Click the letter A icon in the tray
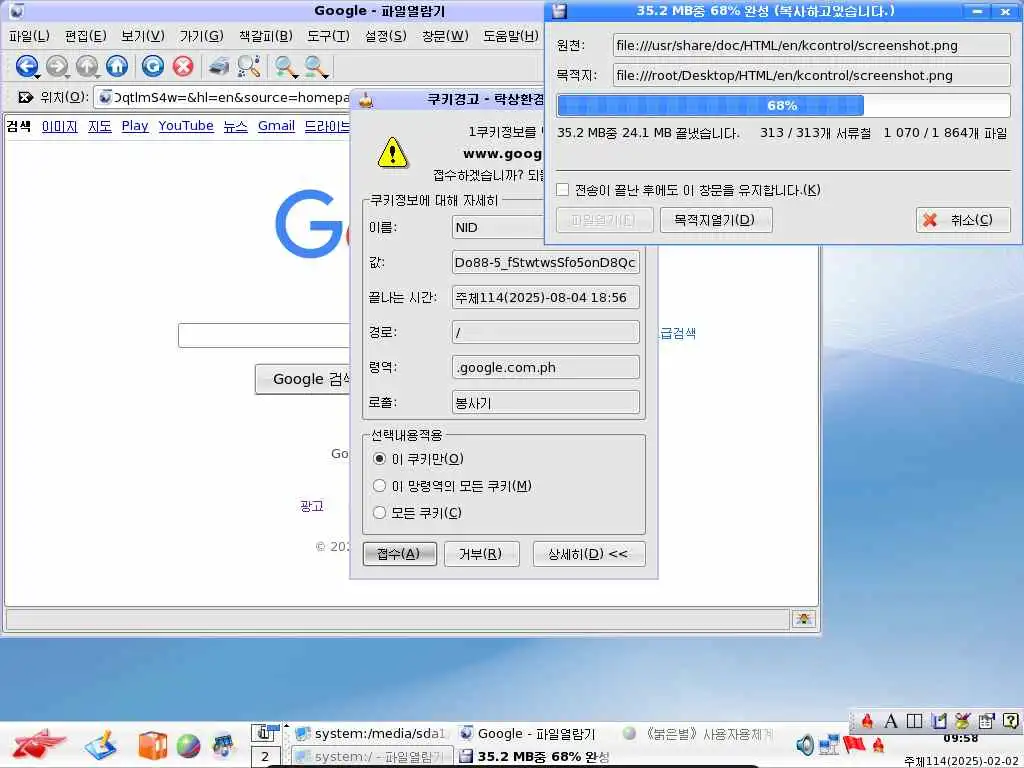Image resolution: width=1024 pixels, height=768 pixels. point(890,721)
